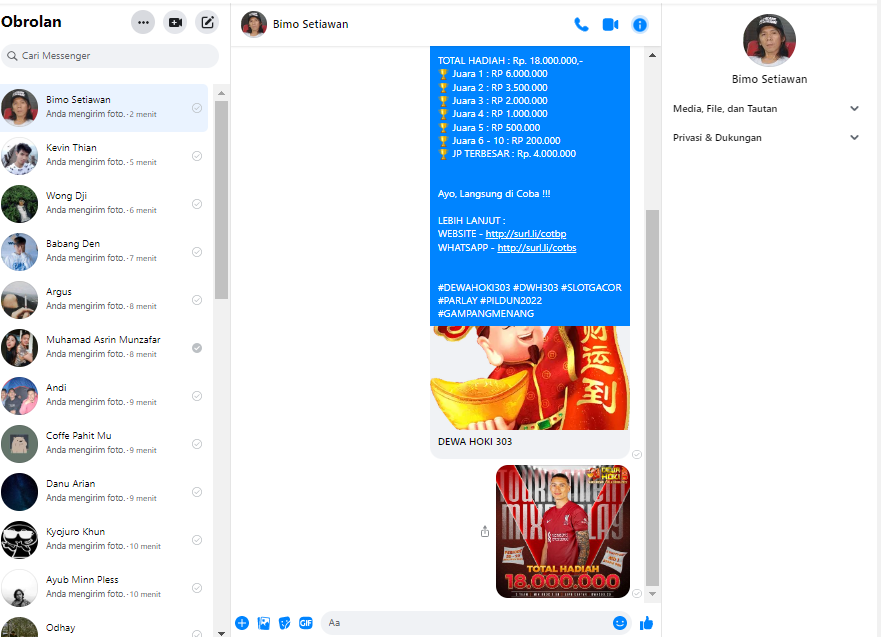The width and height of the screenshot is (881, 637).
Task: Create a new video room
Action: coord(175,22)
